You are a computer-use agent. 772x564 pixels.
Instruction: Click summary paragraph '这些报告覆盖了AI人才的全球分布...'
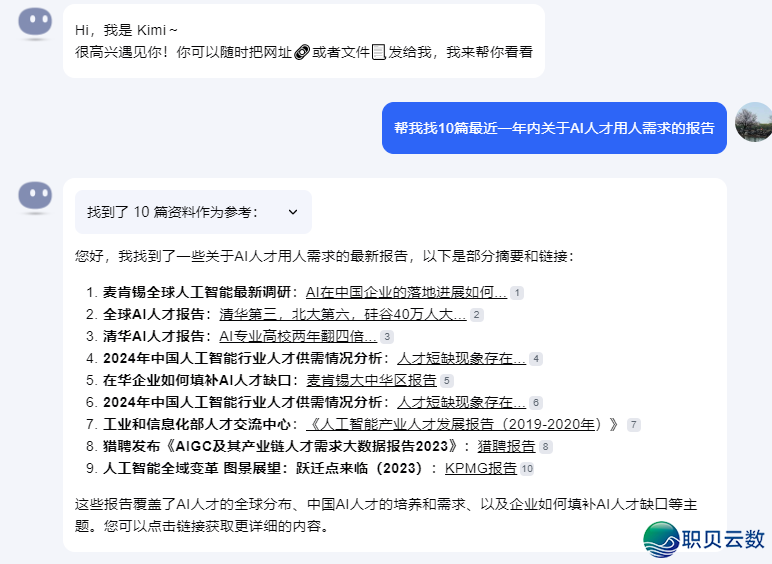click(x=386, y=515)
